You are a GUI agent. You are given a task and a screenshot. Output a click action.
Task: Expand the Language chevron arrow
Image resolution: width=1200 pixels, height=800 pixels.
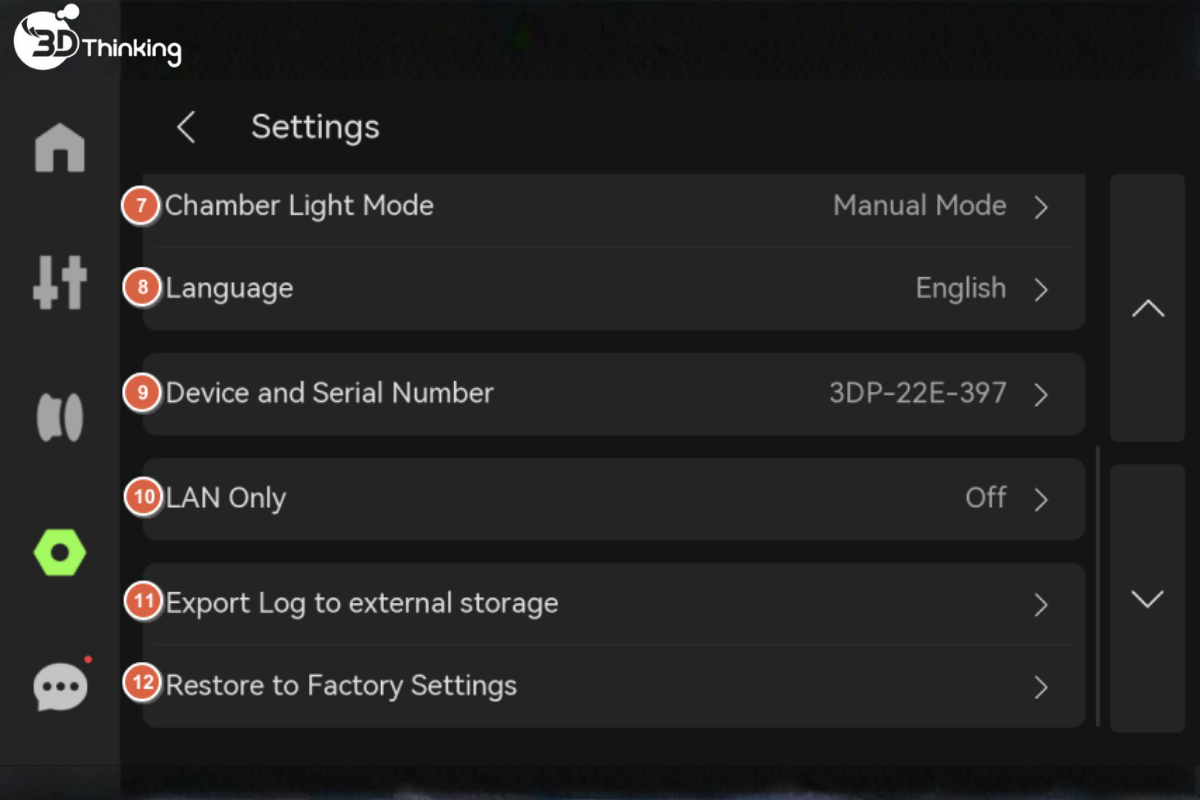coord(1041,289)
